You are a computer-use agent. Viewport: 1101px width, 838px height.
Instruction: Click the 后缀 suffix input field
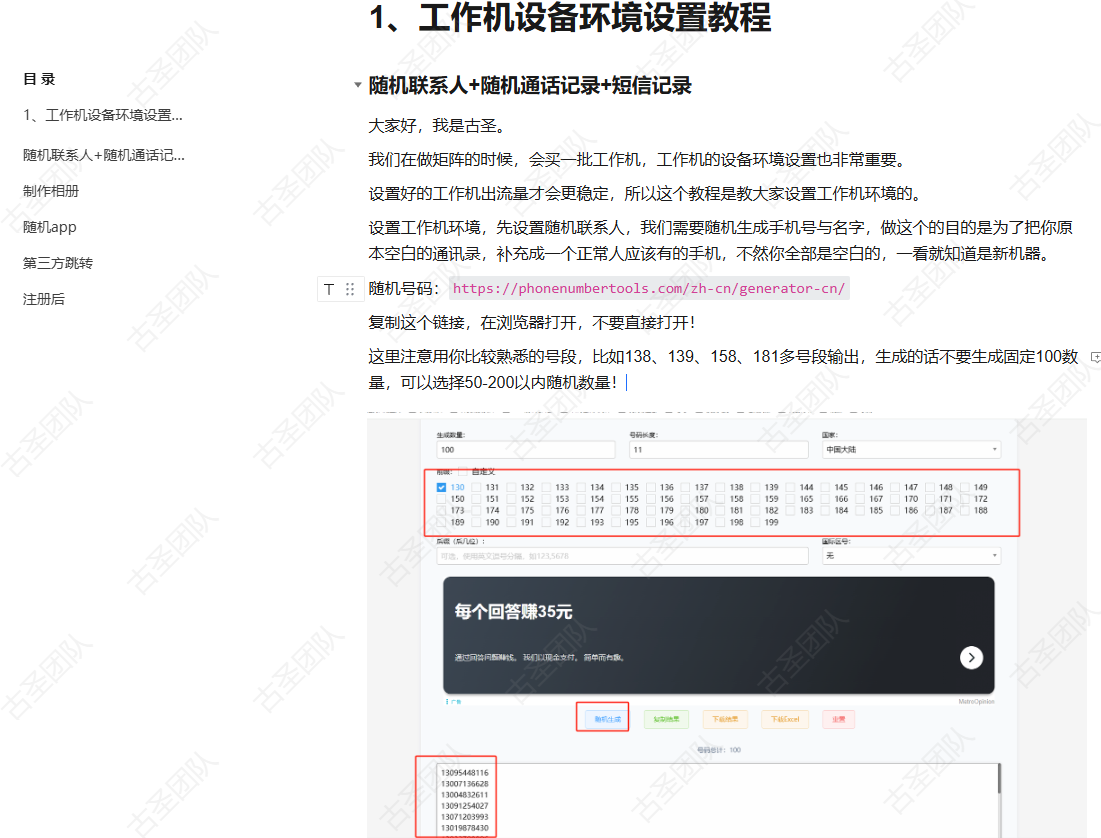pos(622,556)
